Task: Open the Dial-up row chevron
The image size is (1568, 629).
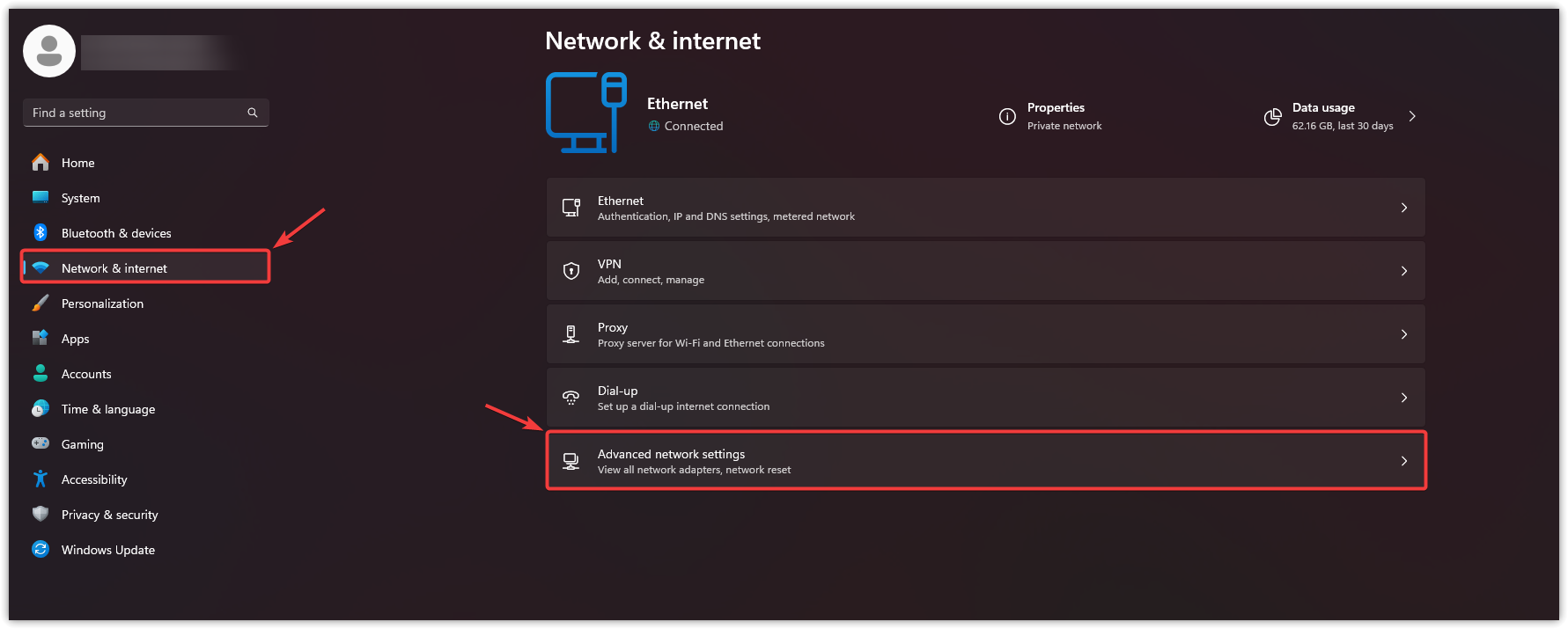Action: (1404, 398)
